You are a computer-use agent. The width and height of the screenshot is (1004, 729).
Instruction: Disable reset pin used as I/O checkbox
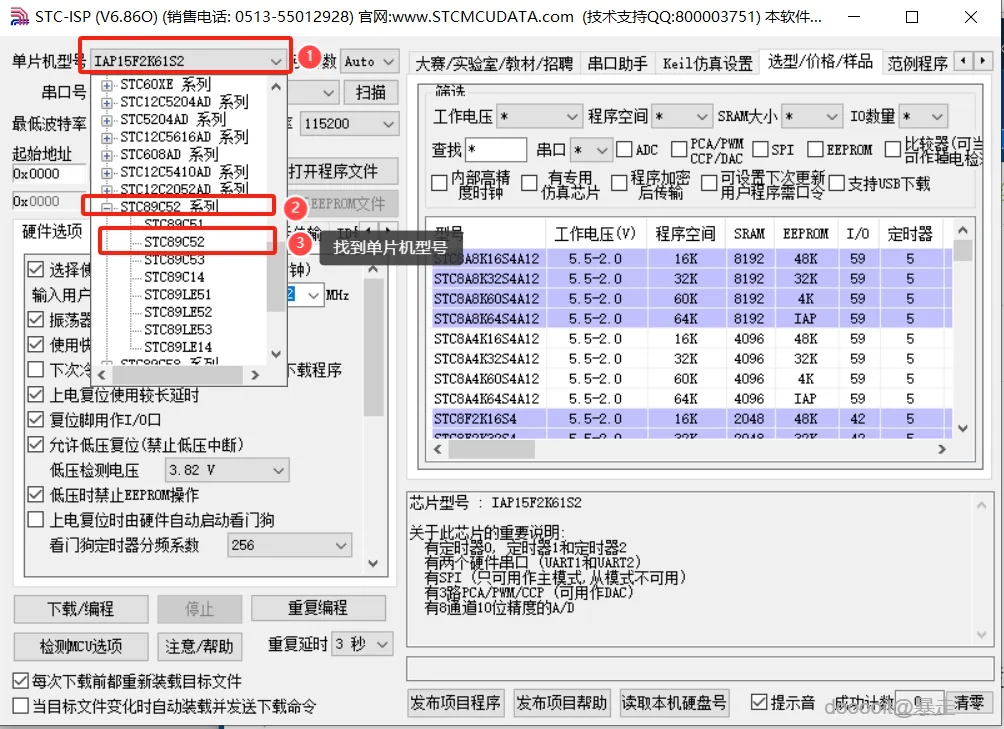point(36,420)
